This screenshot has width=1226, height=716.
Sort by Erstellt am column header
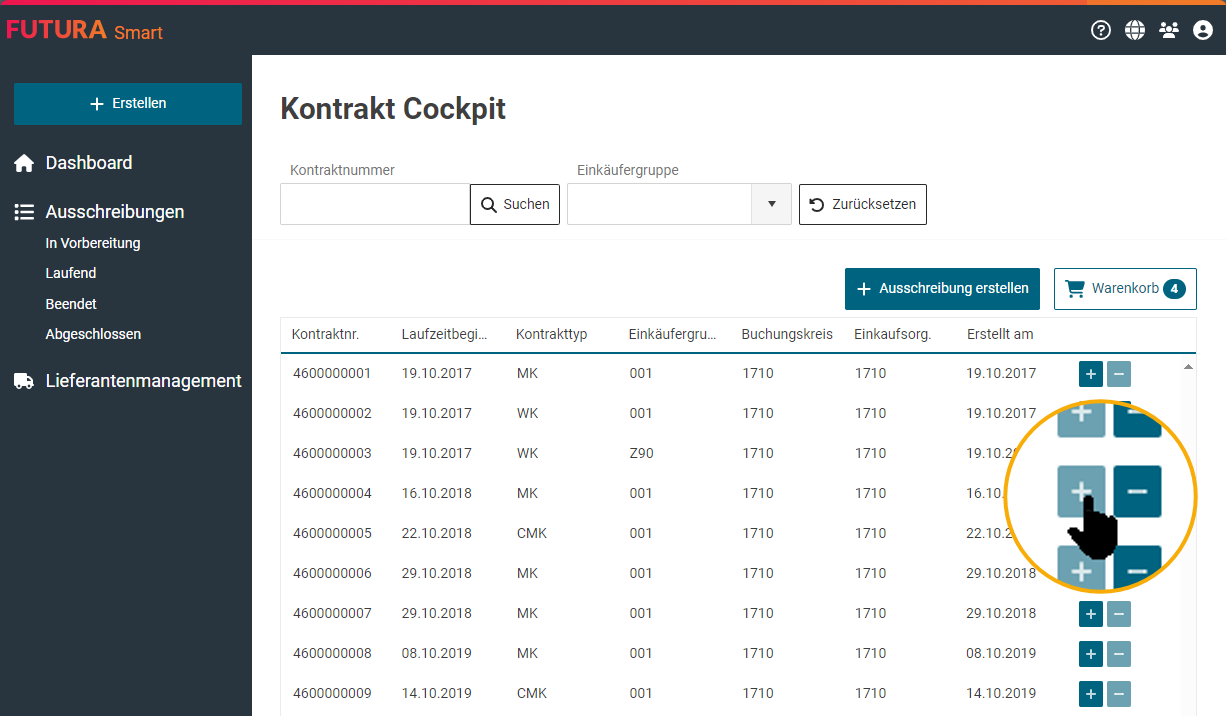tap(1000, 334)
